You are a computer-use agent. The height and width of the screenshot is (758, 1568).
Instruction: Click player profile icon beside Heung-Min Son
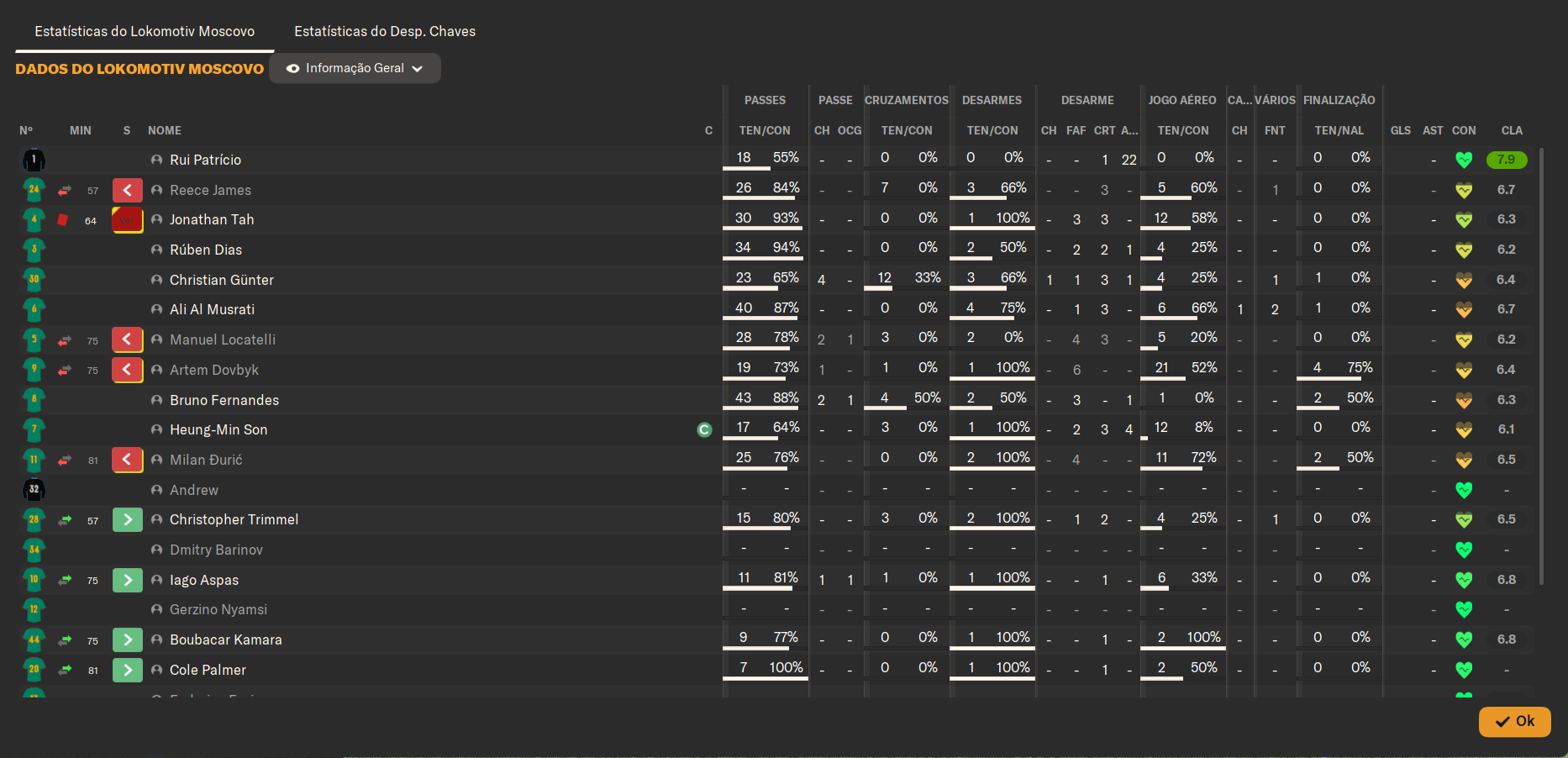pyautogui.click(x=156, y=429)
